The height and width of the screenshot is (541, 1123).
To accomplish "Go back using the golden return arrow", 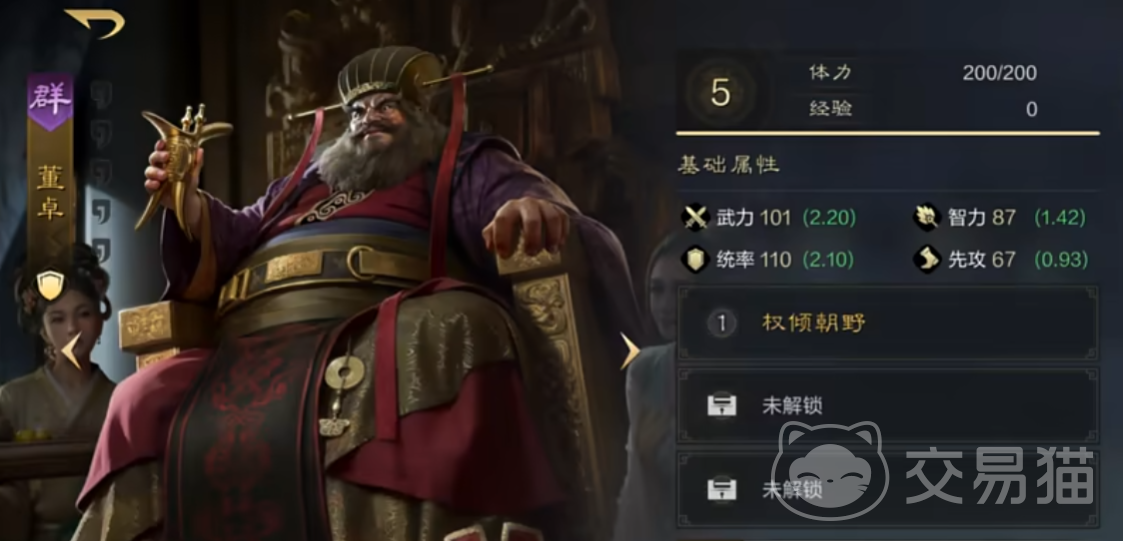I will pos(95,23).
